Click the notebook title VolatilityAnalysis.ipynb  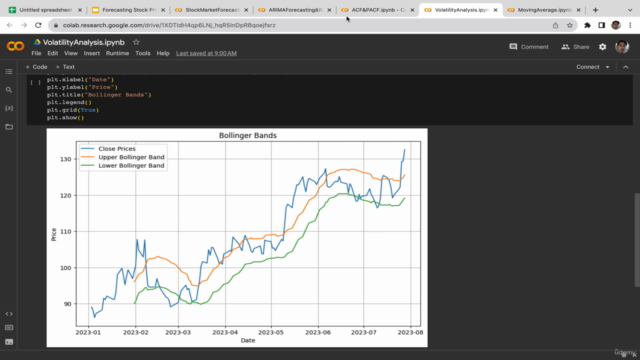(x=84, y=42)
